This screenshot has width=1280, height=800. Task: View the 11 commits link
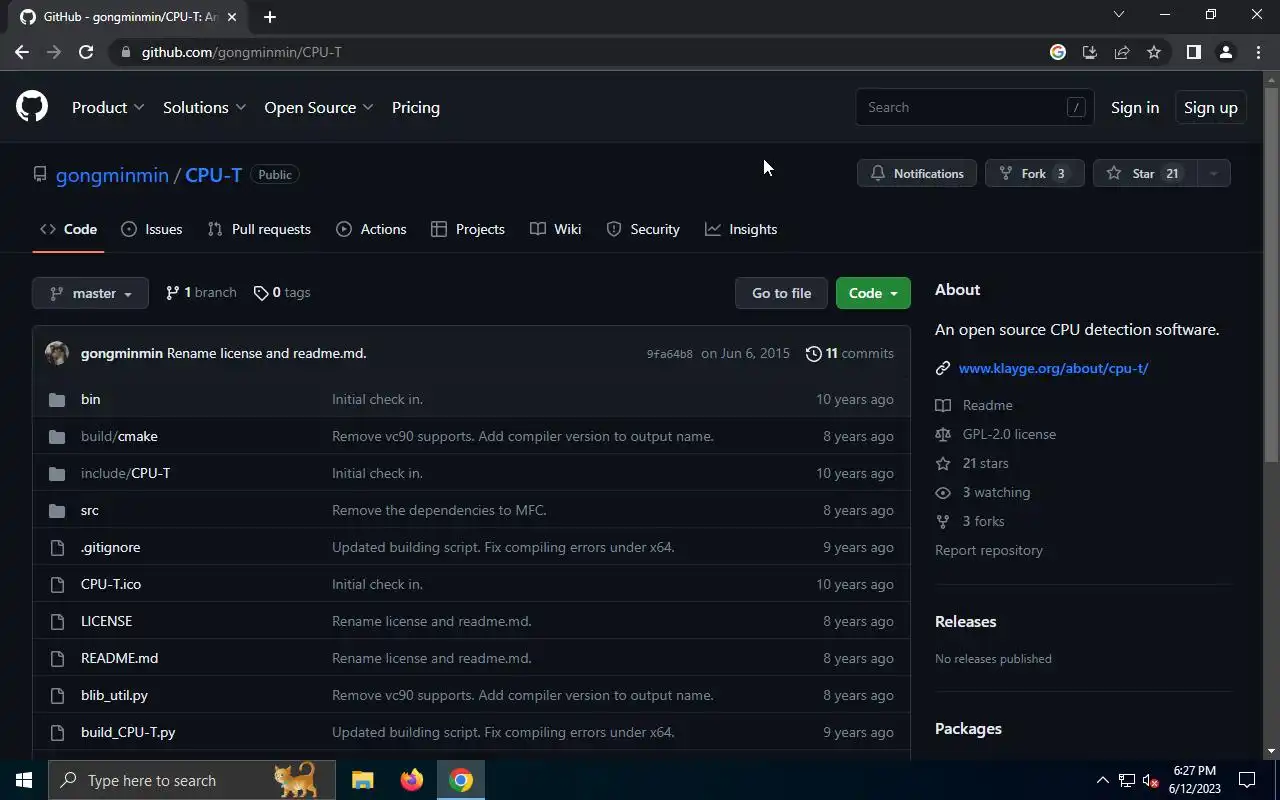point(850,353)
